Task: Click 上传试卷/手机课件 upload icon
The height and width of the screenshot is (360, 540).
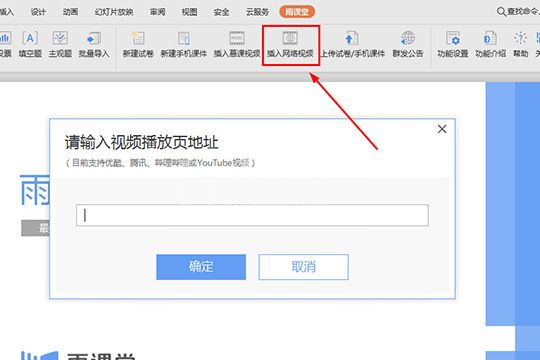Action: point(352,39)
